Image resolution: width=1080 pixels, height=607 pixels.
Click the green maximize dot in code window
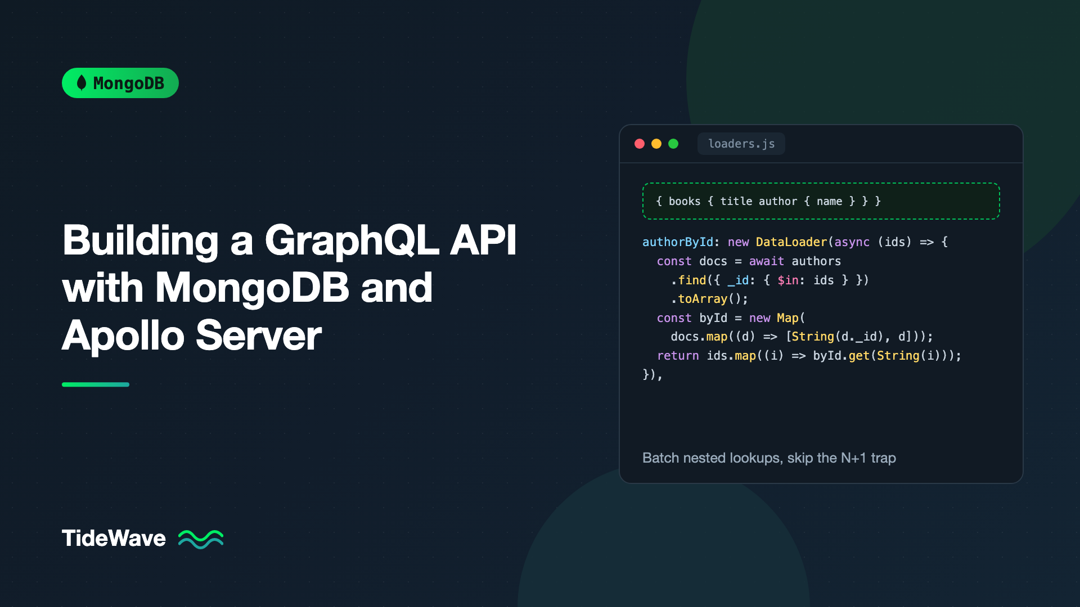point(674,144)
